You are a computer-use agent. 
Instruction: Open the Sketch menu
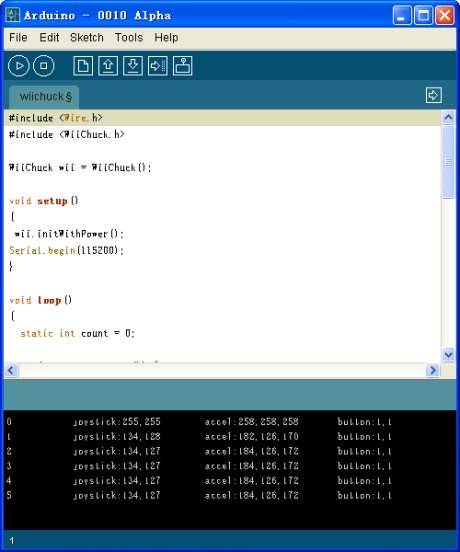coord(87,37)
